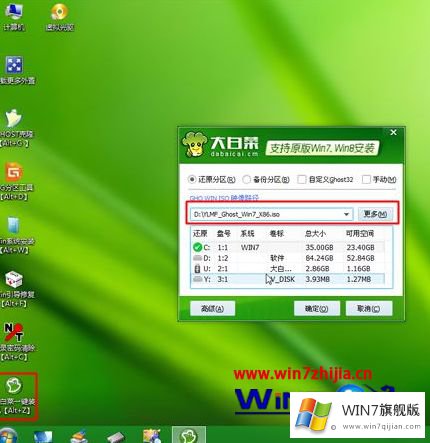Click the disk icon beside Y:
The height and width of the screenshot is (443, 430).
[x=197, y=279]
